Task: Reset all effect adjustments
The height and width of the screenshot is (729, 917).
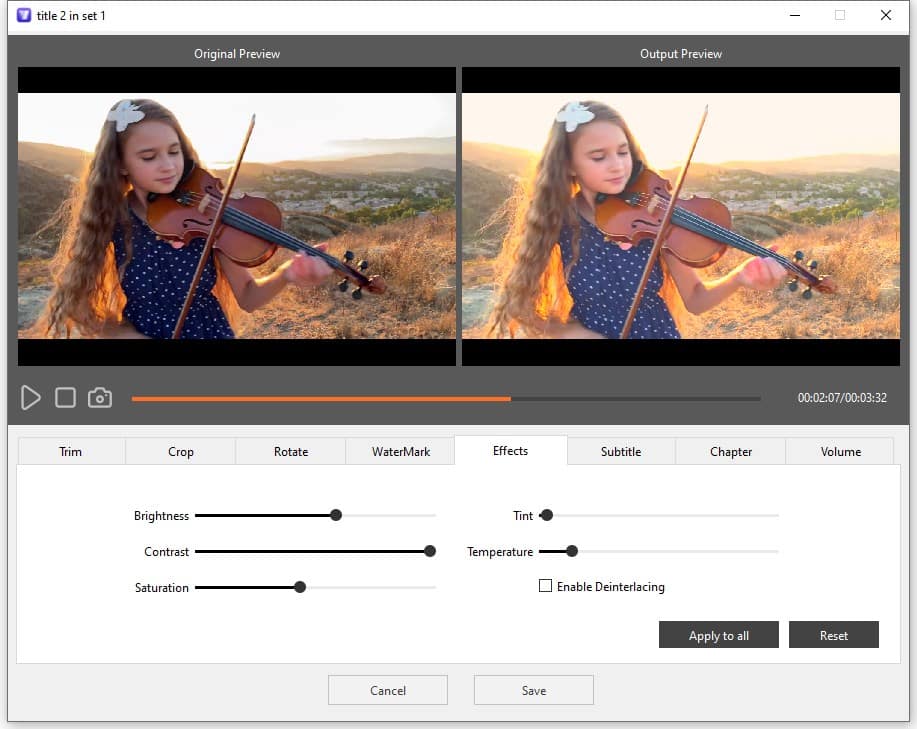Action: click(x=833, y=634)
